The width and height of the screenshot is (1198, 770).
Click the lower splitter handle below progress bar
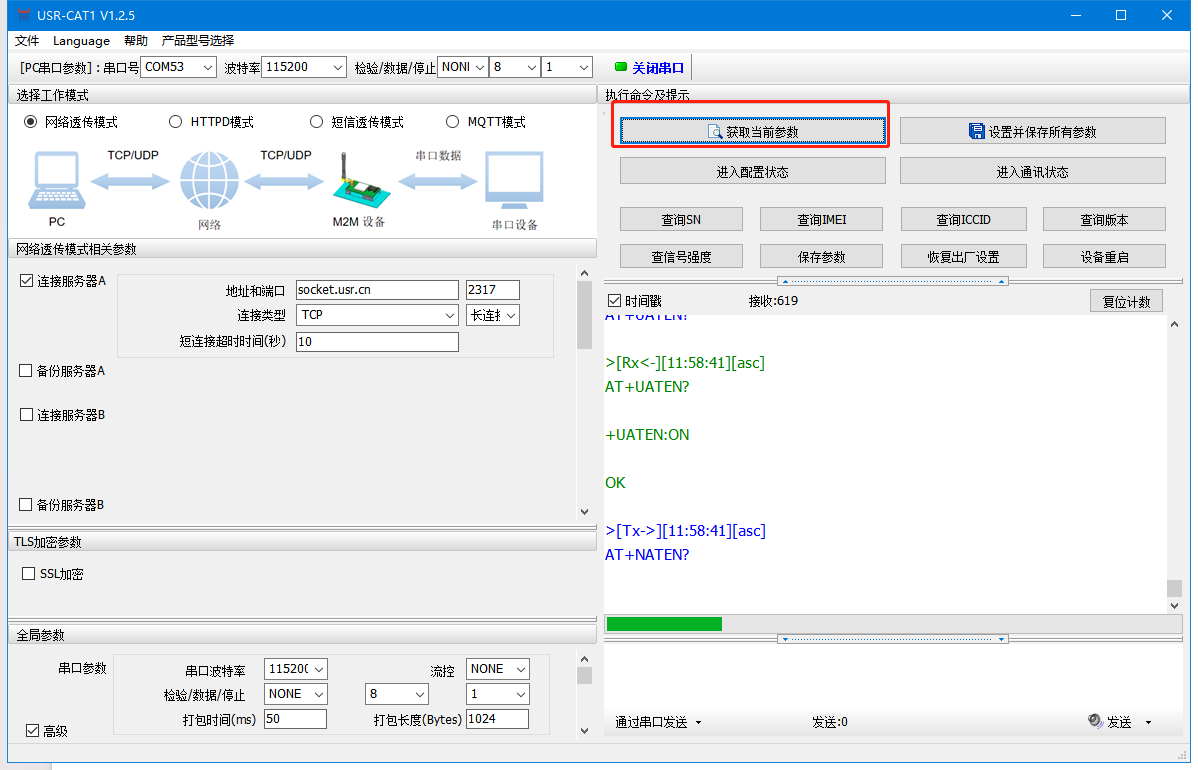[x=892, y=639]
